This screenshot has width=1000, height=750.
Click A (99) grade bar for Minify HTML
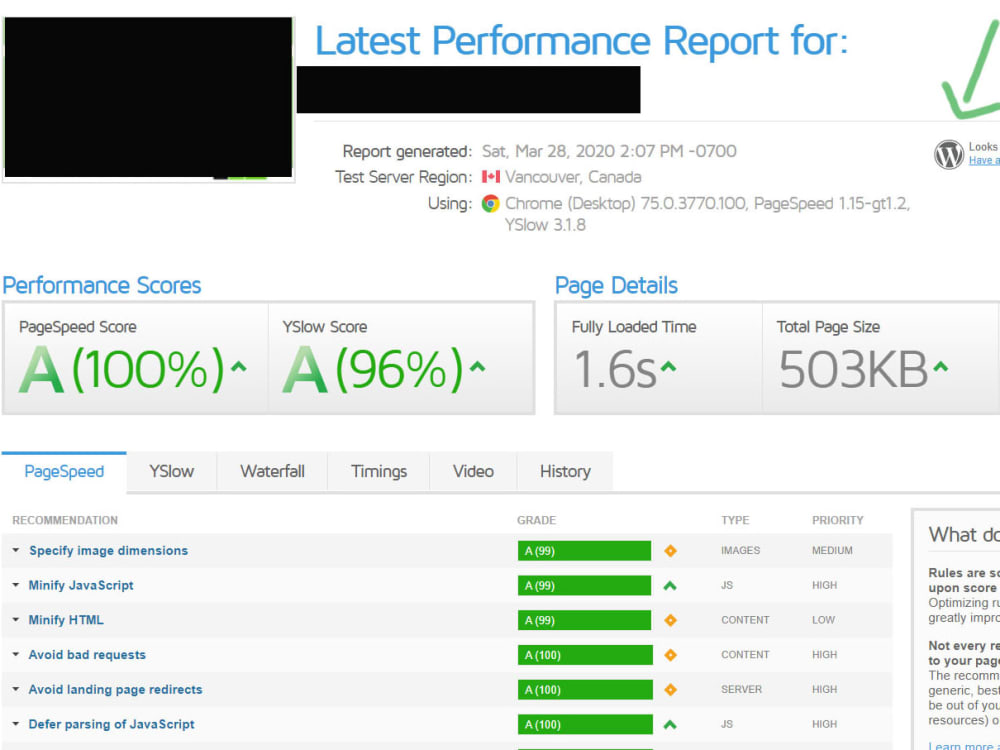tap(584, 620)
